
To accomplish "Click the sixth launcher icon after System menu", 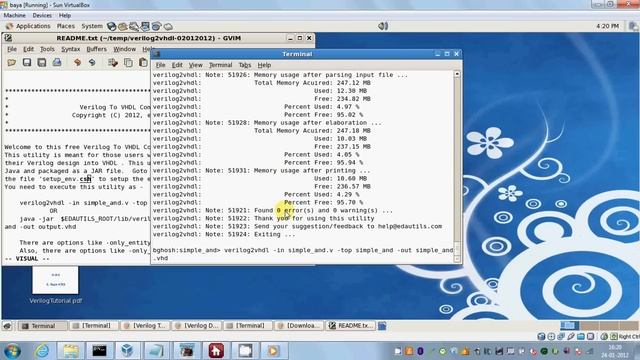I will [x=168, y=26].
